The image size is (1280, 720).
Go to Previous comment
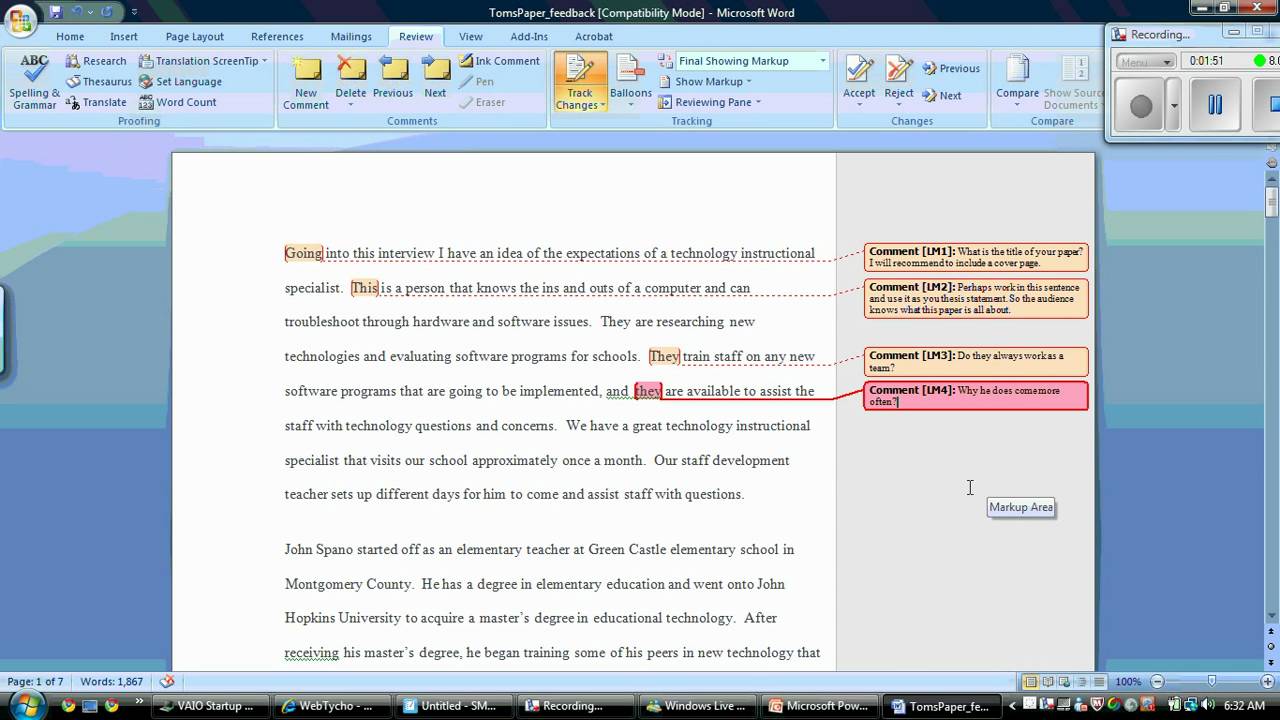coord(393,78)
